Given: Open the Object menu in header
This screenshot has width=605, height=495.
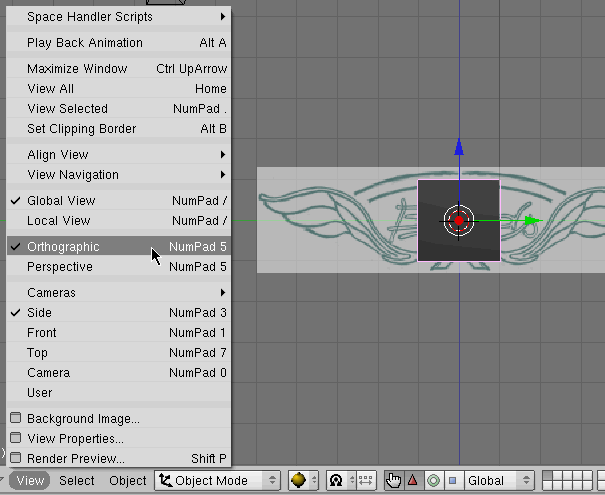Looking at the screenshot, I should tap(128, 481).
